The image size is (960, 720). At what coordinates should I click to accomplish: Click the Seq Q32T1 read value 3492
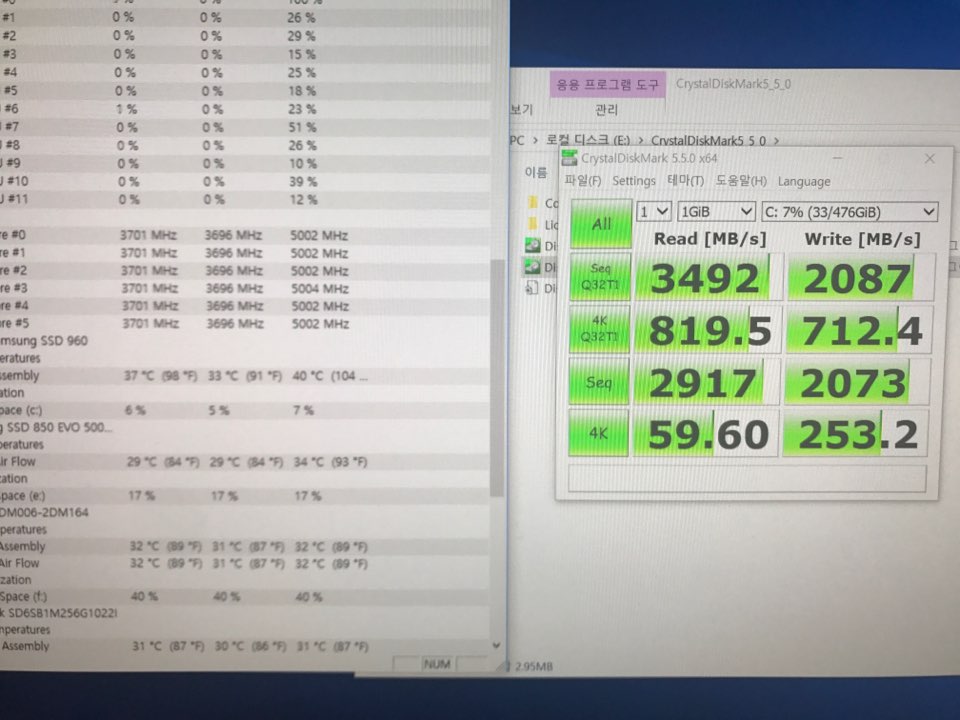click(x=707, y=278)
